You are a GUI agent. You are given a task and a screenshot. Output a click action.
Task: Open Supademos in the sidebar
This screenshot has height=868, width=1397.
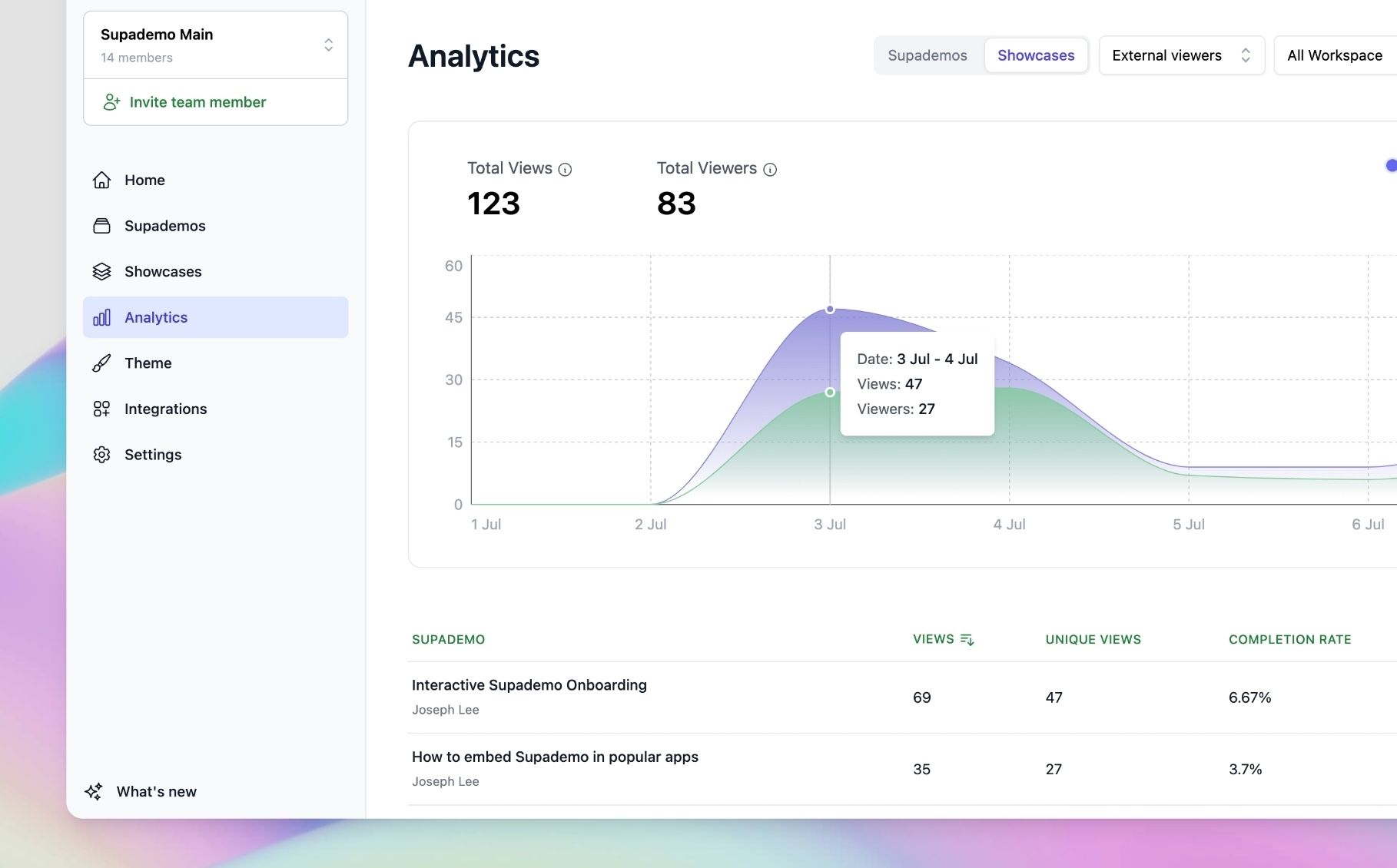[215, 226]
